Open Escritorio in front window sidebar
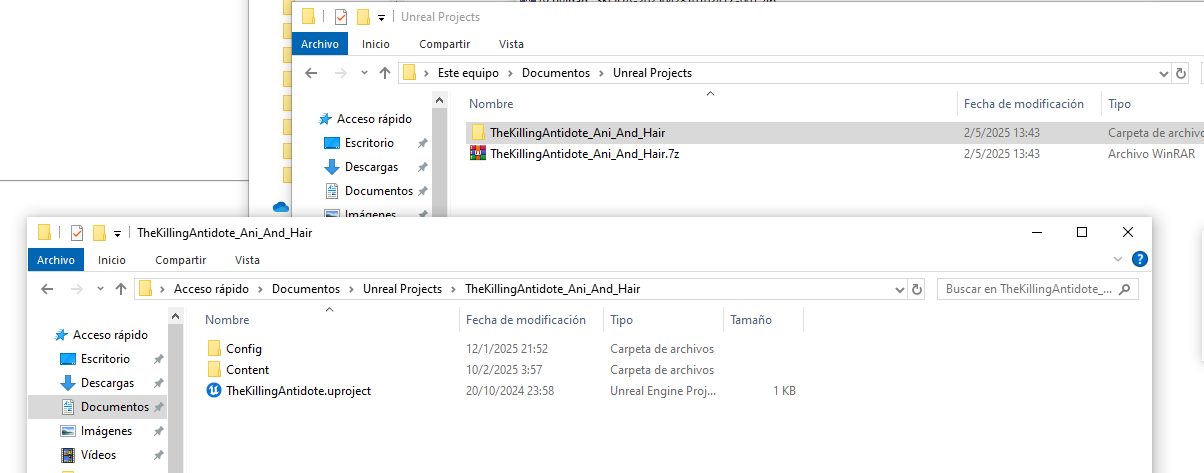 tap(105, 359)
